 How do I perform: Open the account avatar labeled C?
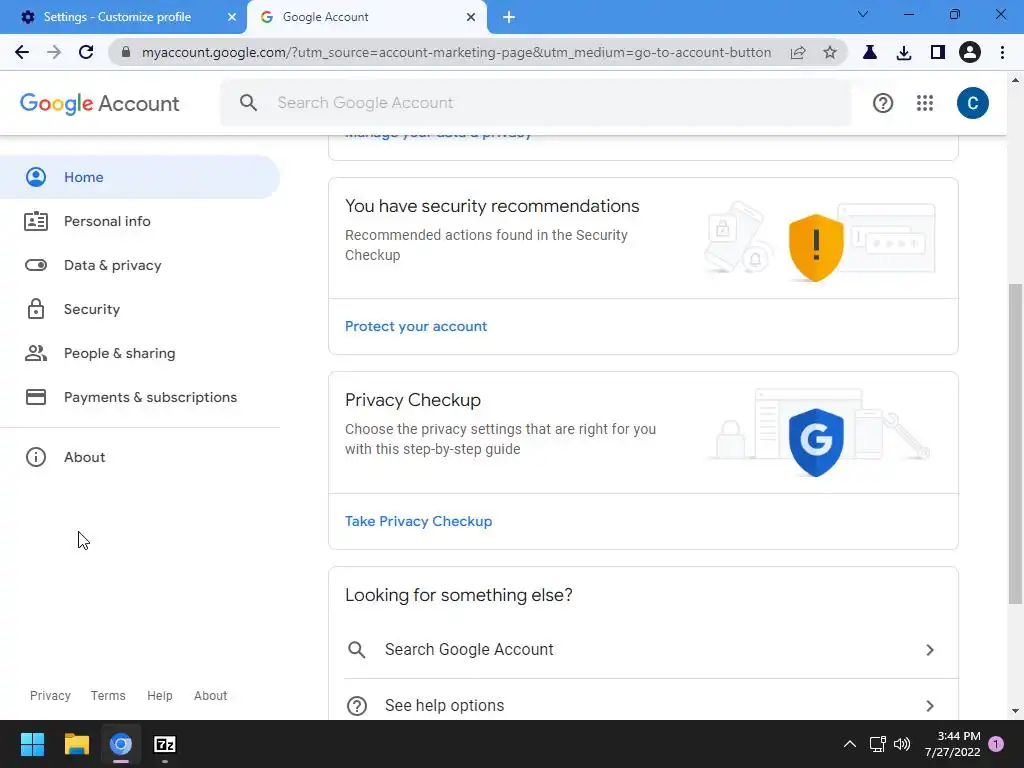click(972, 103)
